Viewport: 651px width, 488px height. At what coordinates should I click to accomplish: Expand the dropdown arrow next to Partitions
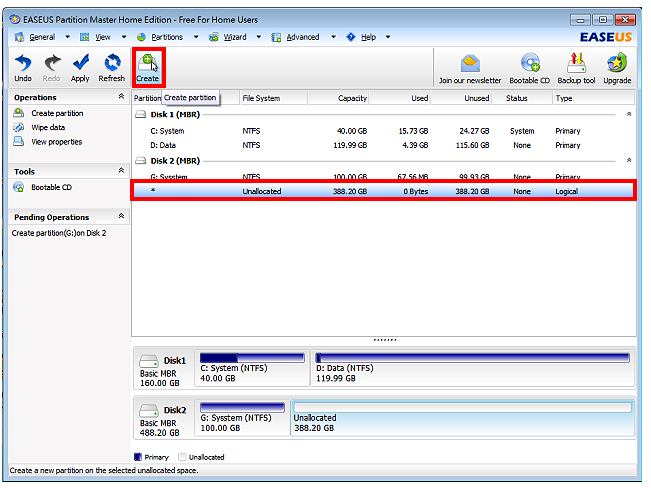coord(196,37)
